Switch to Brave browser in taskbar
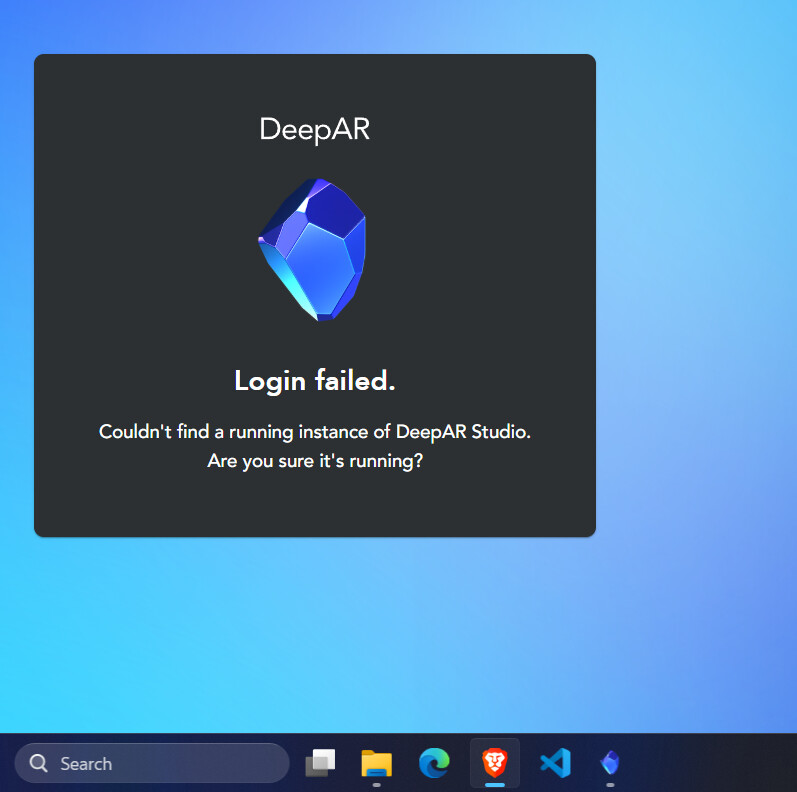The width and height of the screenshot is (797, 792). click(x=495, y=763)
